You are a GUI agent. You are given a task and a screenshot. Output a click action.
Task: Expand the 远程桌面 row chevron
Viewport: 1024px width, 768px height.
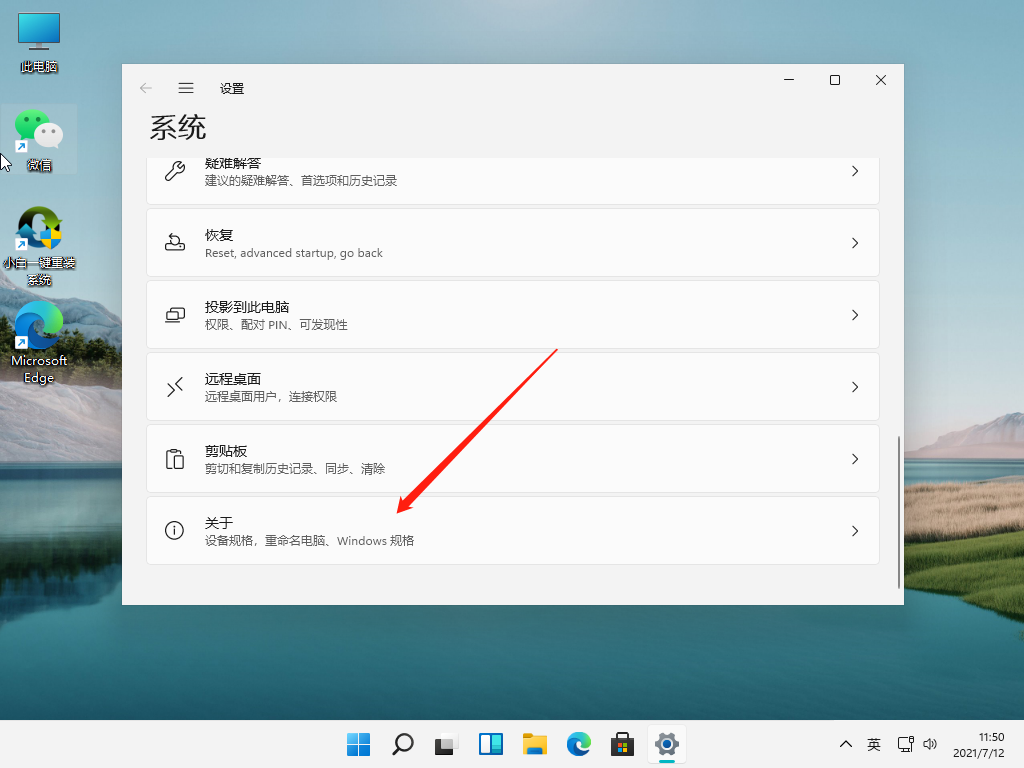coord(855,387)
